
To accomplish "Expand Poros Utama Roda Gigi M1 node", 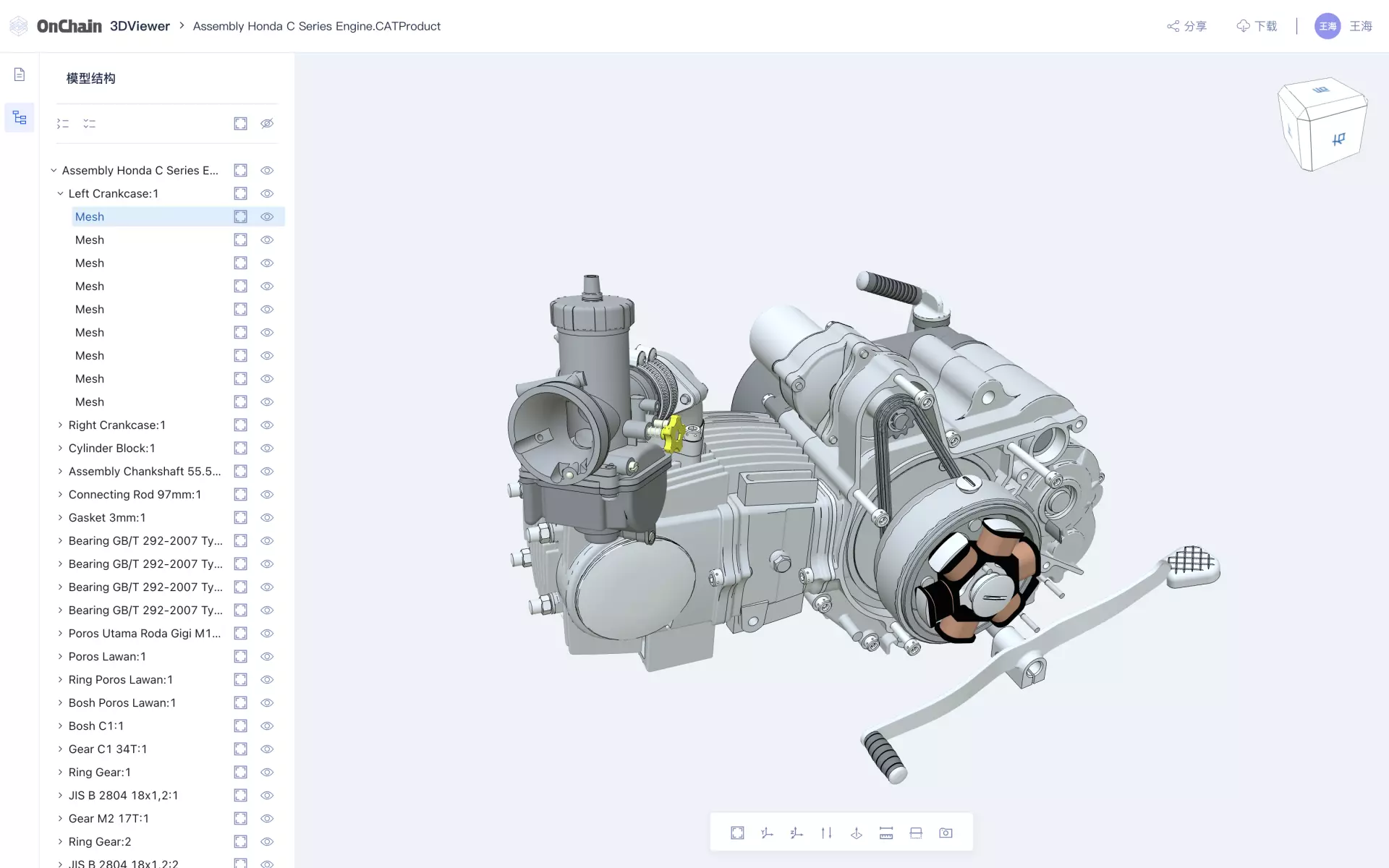I will pos(60,633).
